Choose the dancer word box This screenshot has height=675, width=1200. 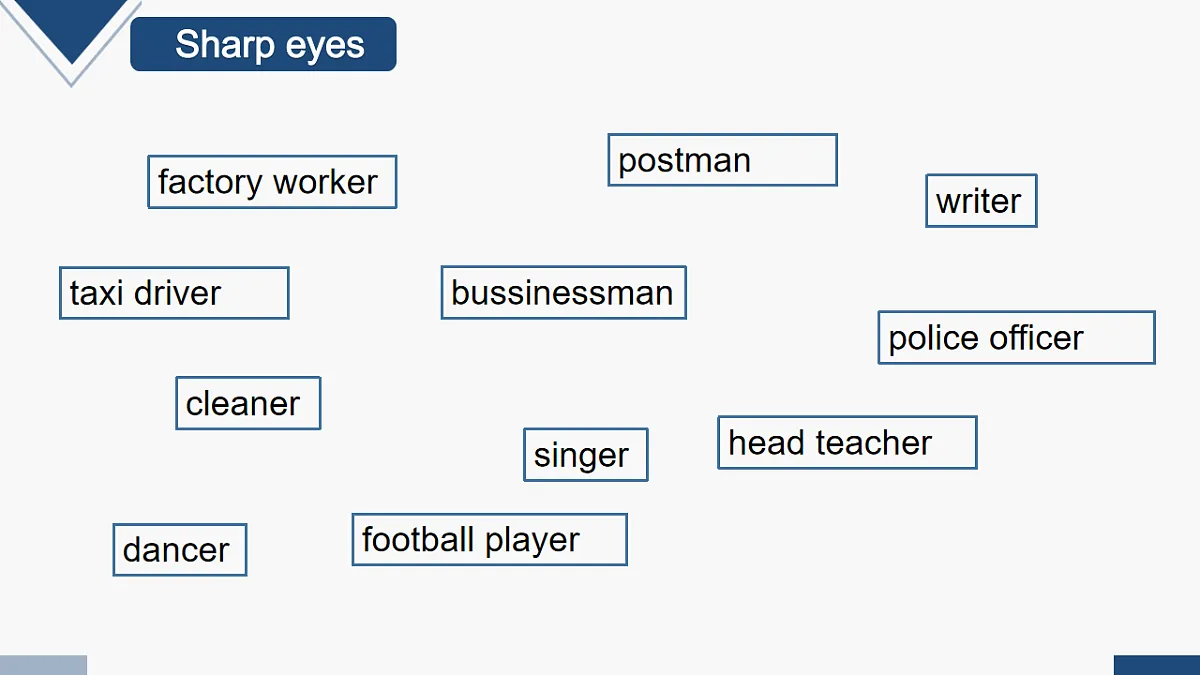179,550
